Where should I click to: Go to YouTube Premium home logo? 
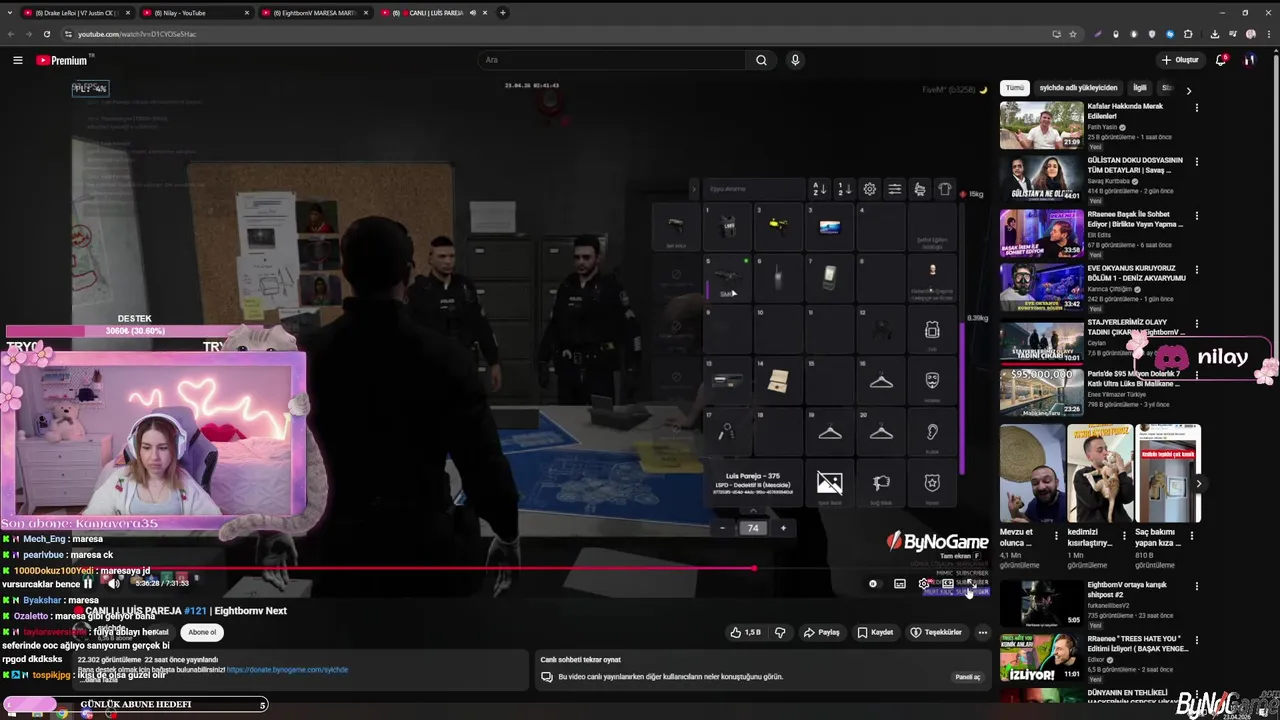(63, 60)
